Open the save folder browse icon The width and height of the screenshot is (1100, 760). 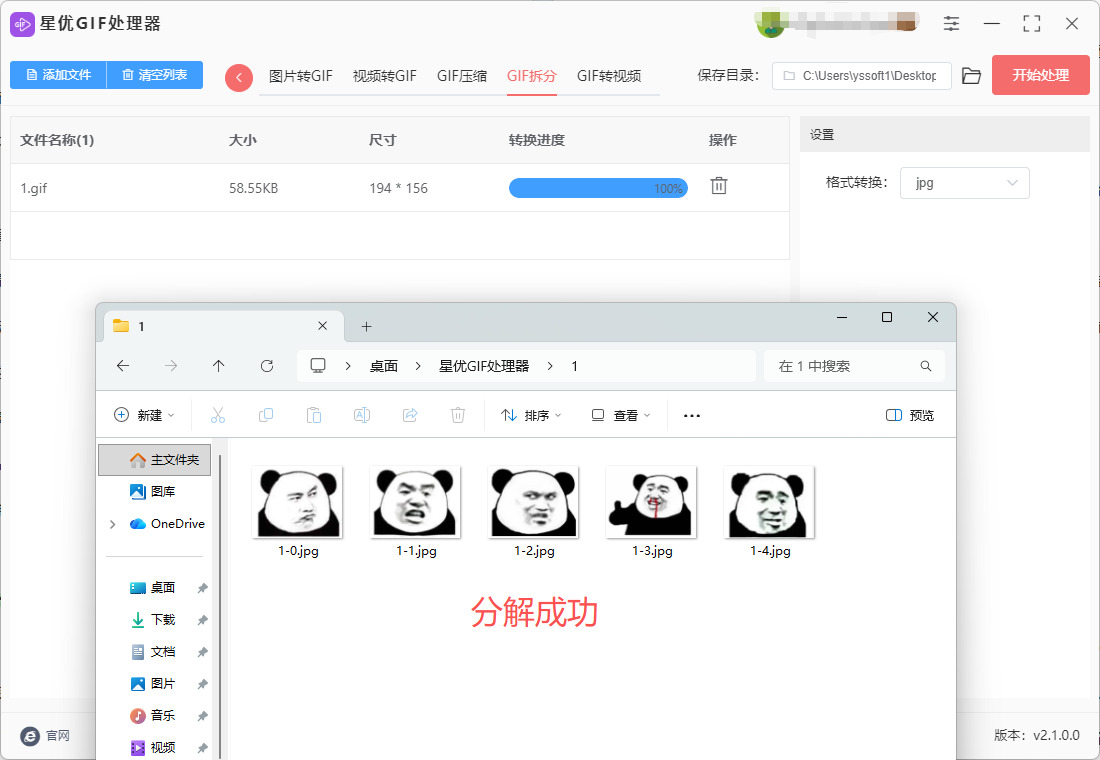coord(972,76)
